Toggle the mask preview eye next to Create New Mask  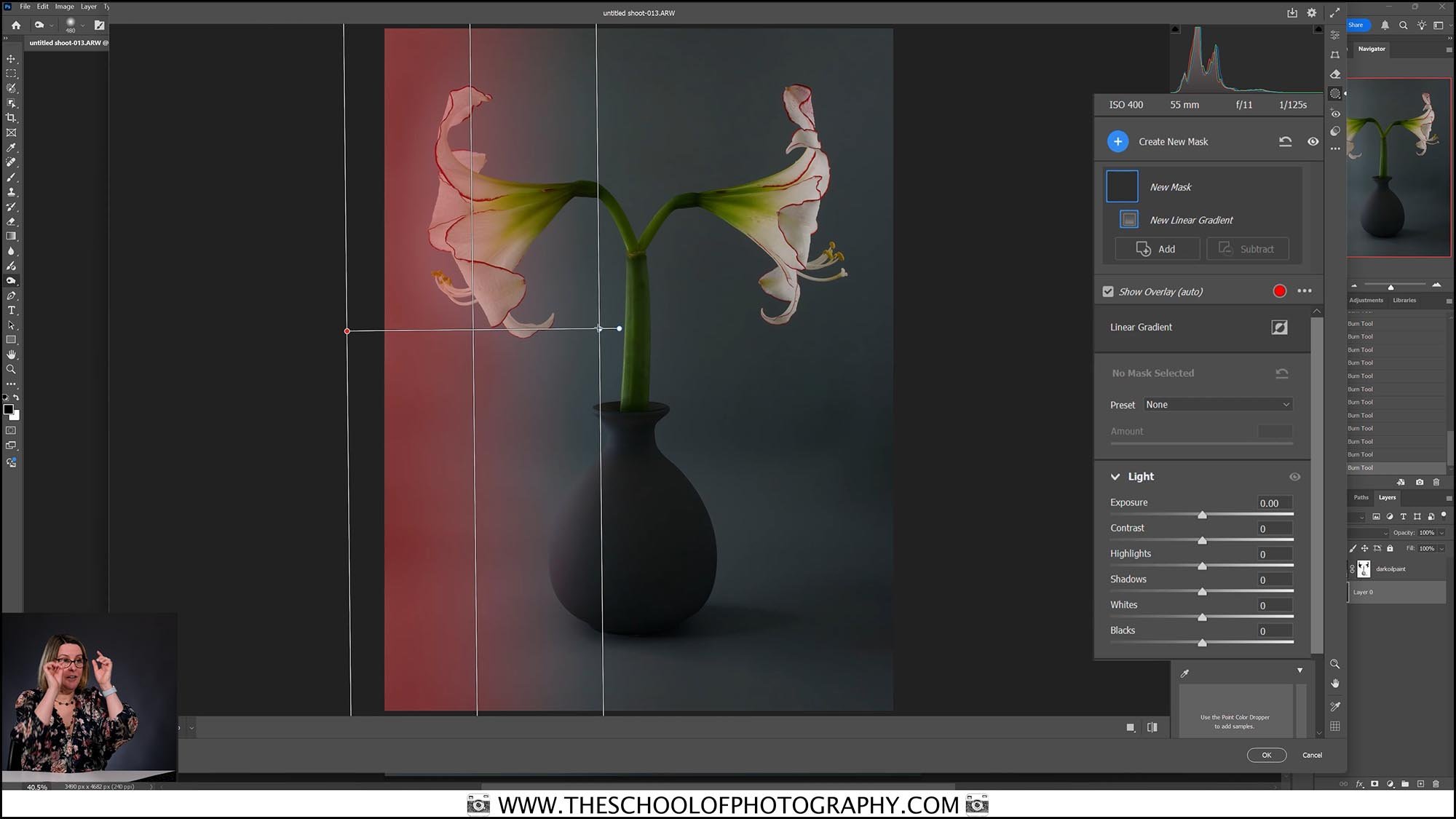pyautogui.click(x=1313, y=141)
